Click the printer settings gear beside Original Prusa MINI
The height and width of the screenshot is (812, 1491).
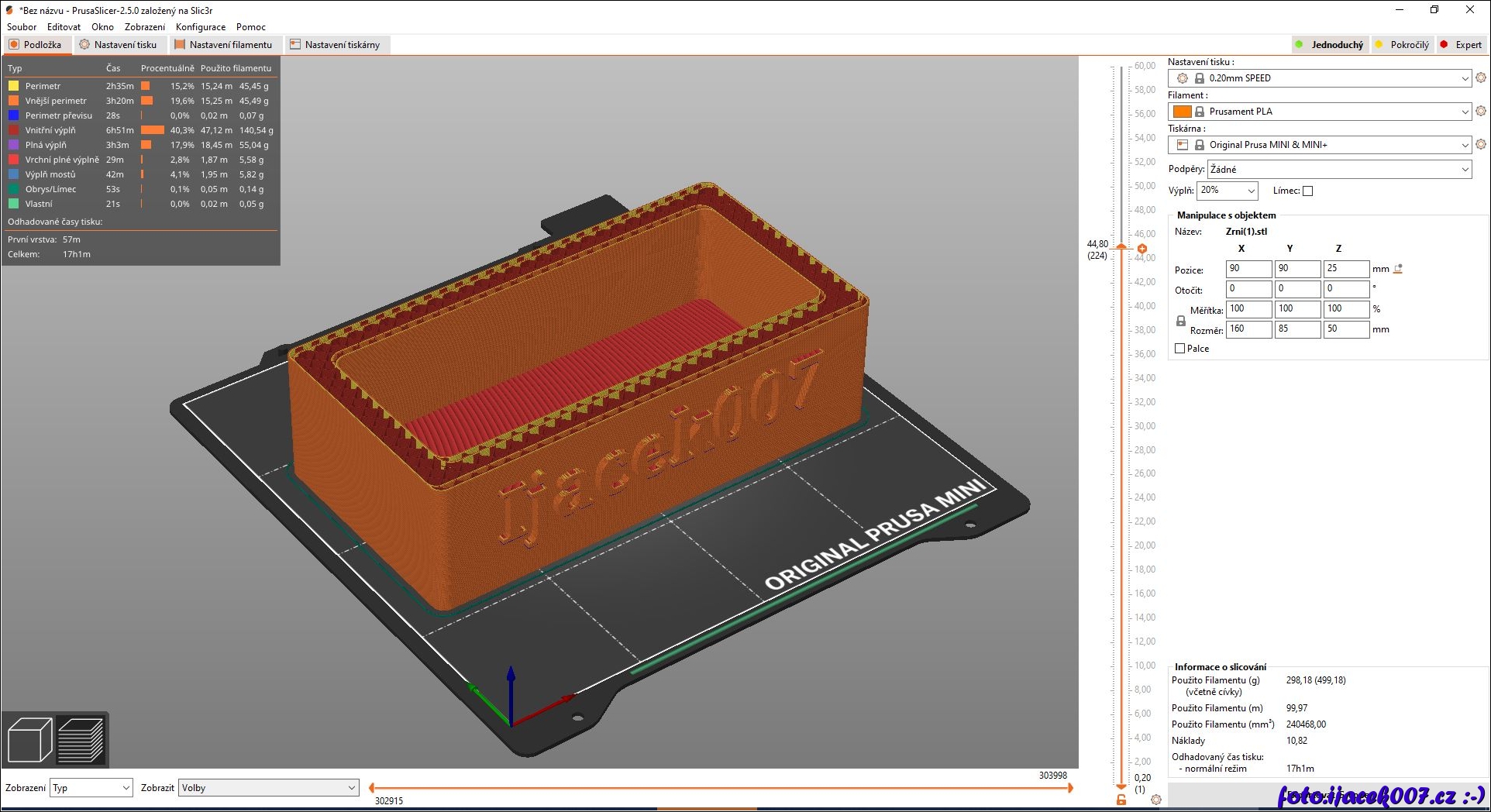point(1481,145)
